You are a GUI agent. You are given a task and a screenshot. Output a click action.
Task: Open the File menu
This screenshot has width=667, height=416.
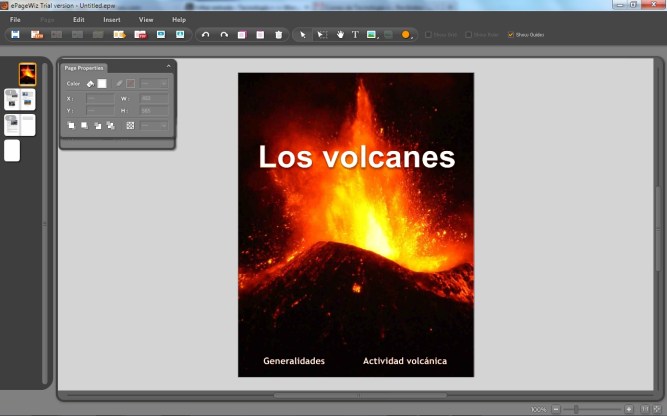(15, 20)
